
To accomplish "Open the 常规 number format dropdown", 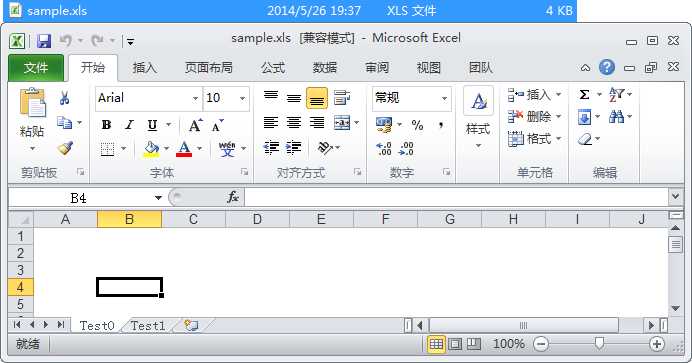I will 444,98.
